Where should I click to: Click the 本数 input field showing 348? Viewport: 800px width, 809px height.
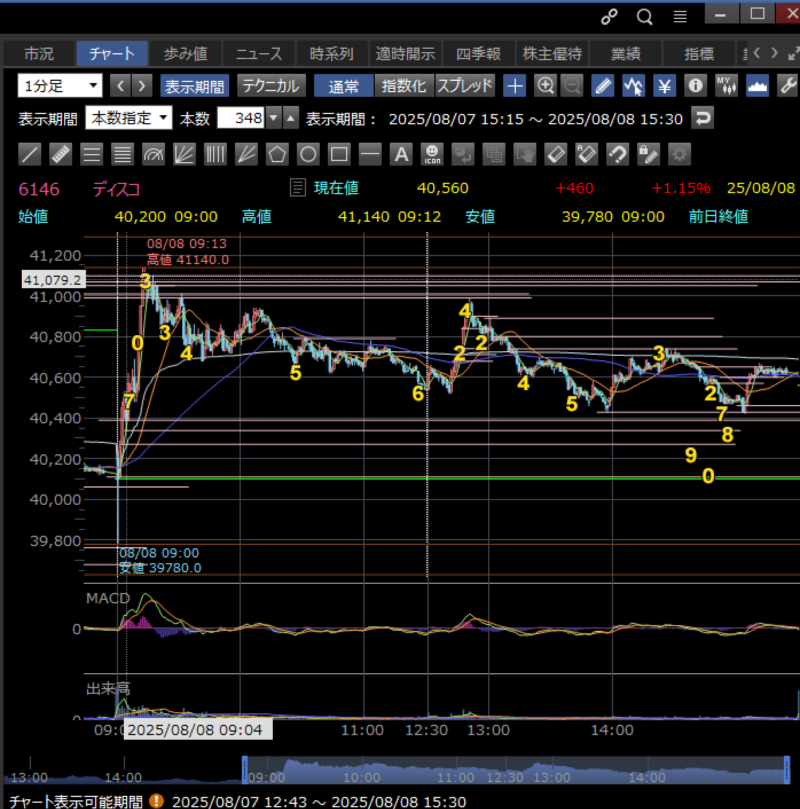[x=241, y=118]
